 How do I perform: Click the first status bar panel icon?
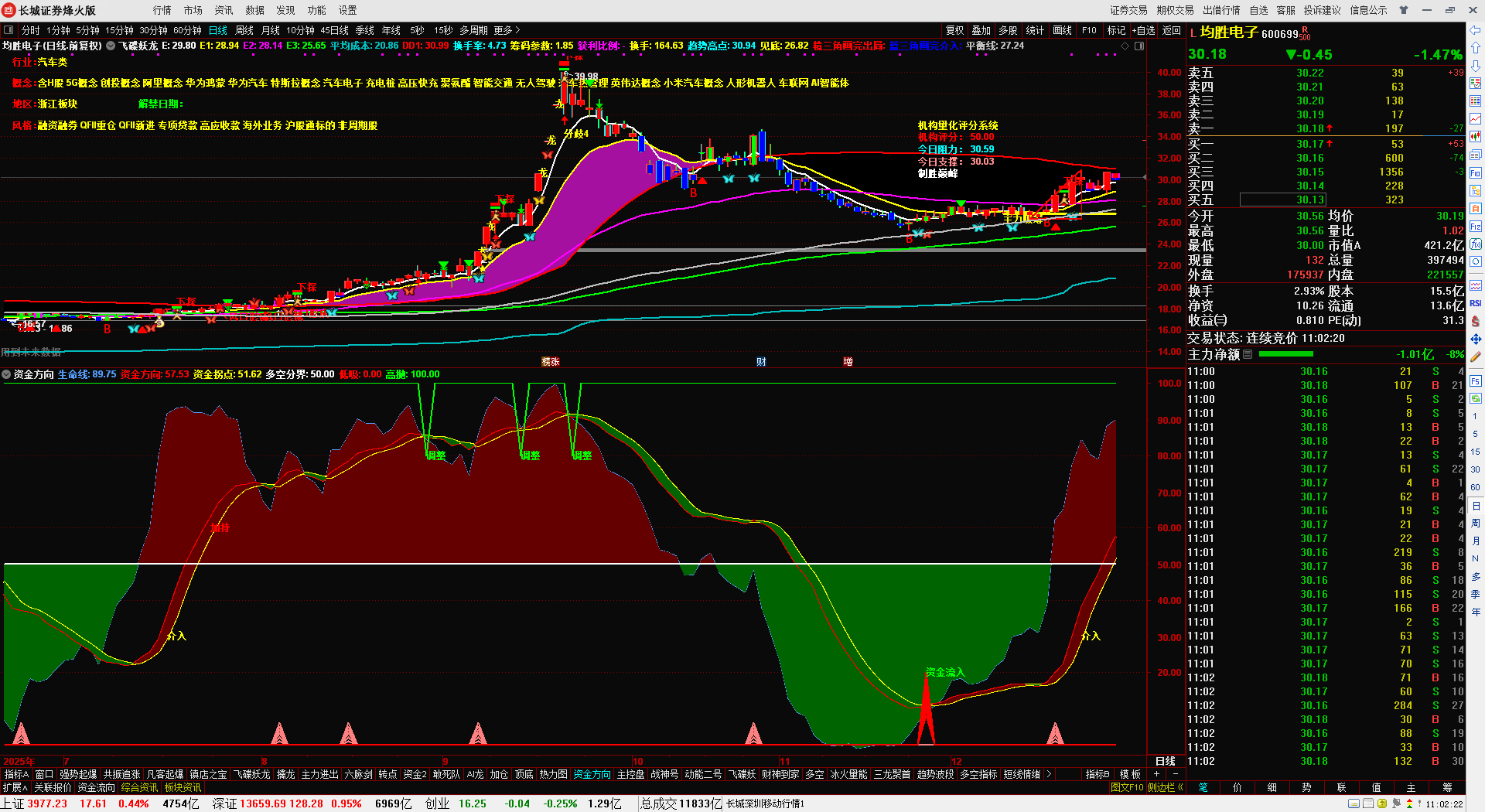click(1354, 804)
